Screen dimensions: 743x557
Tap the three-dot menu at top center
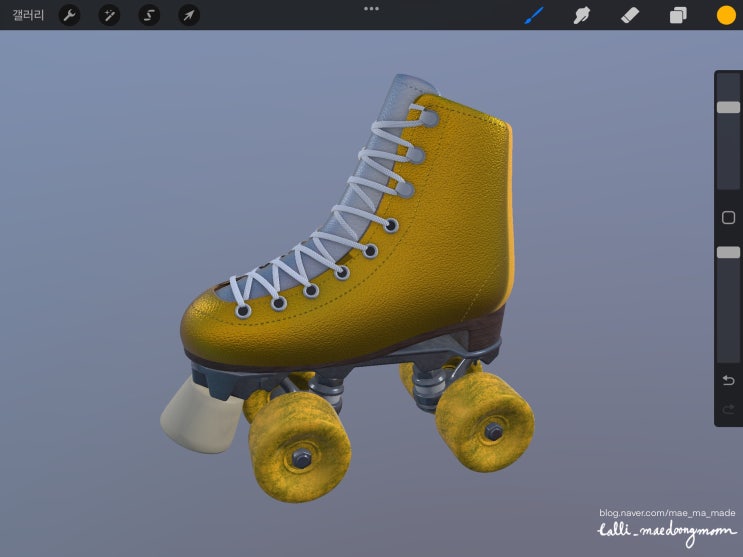point(371,9)
